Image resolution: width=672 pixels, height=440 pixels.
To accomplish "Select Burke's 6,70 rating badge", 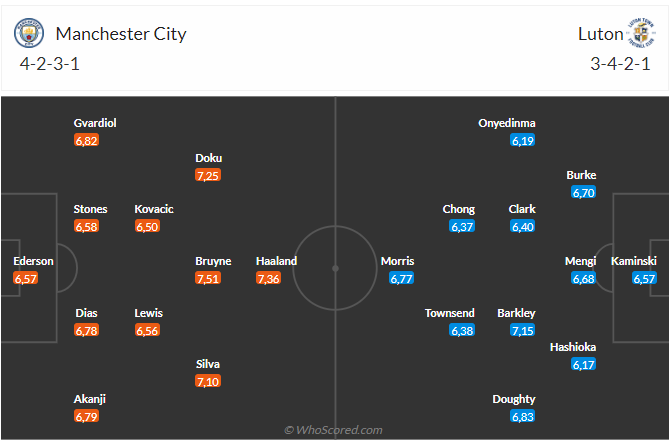I will point(583,193).
